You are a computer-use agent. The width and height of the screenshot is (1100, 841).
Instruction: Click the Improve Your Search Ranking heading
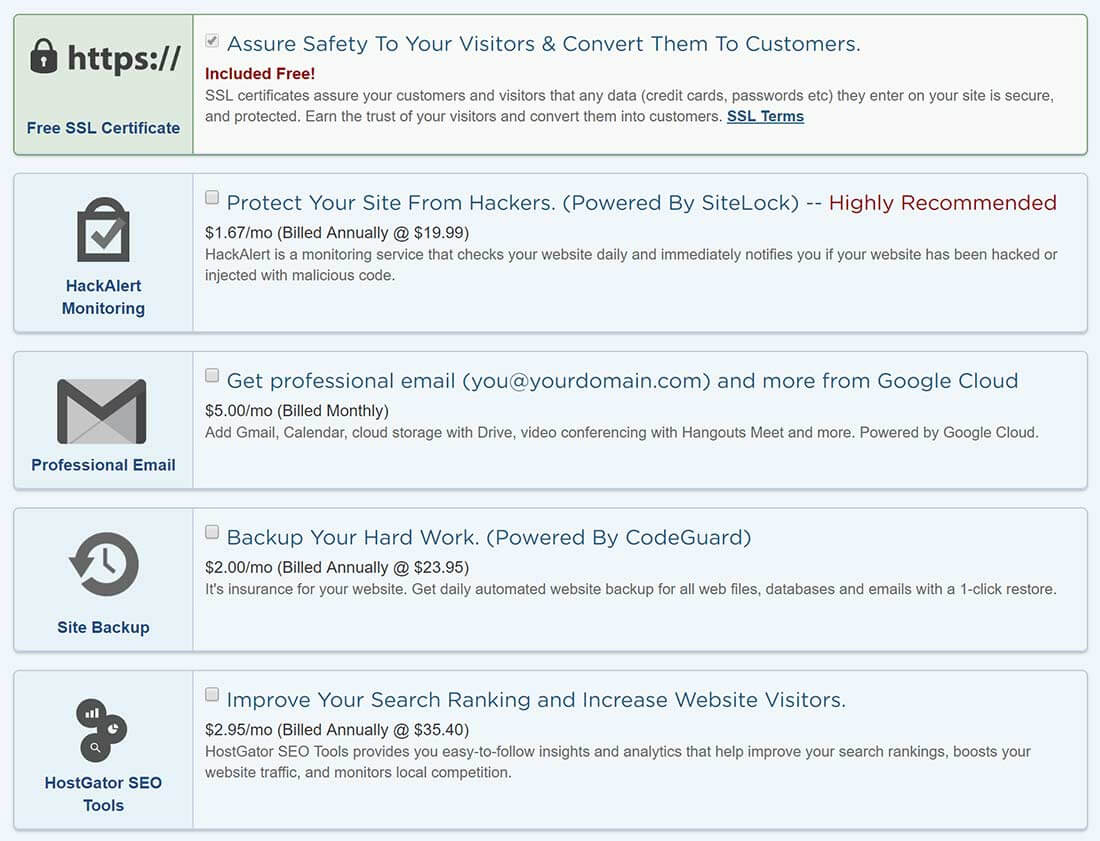536,700
